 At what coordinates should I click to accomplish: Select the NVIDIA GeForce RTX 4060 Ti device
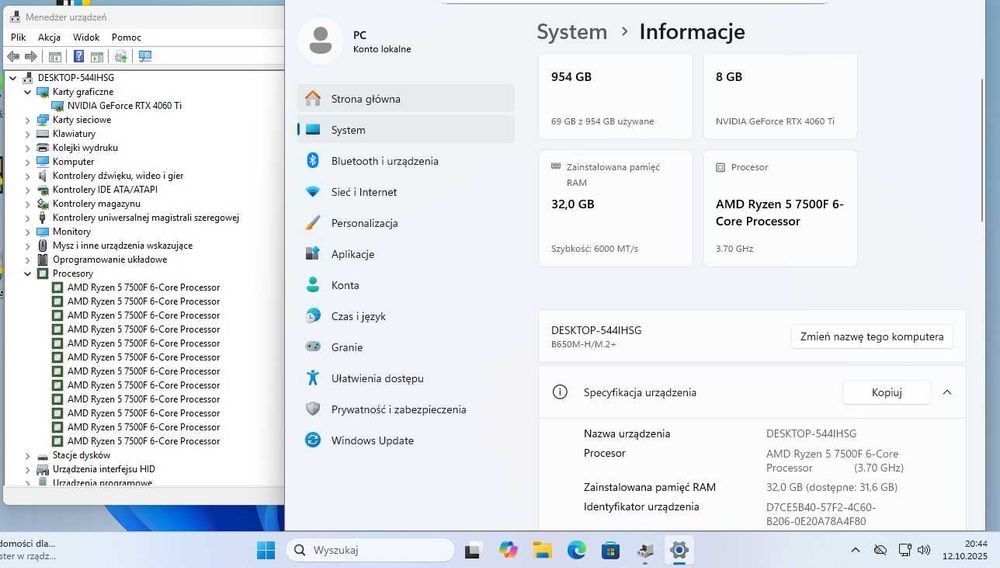click(124, 106)
